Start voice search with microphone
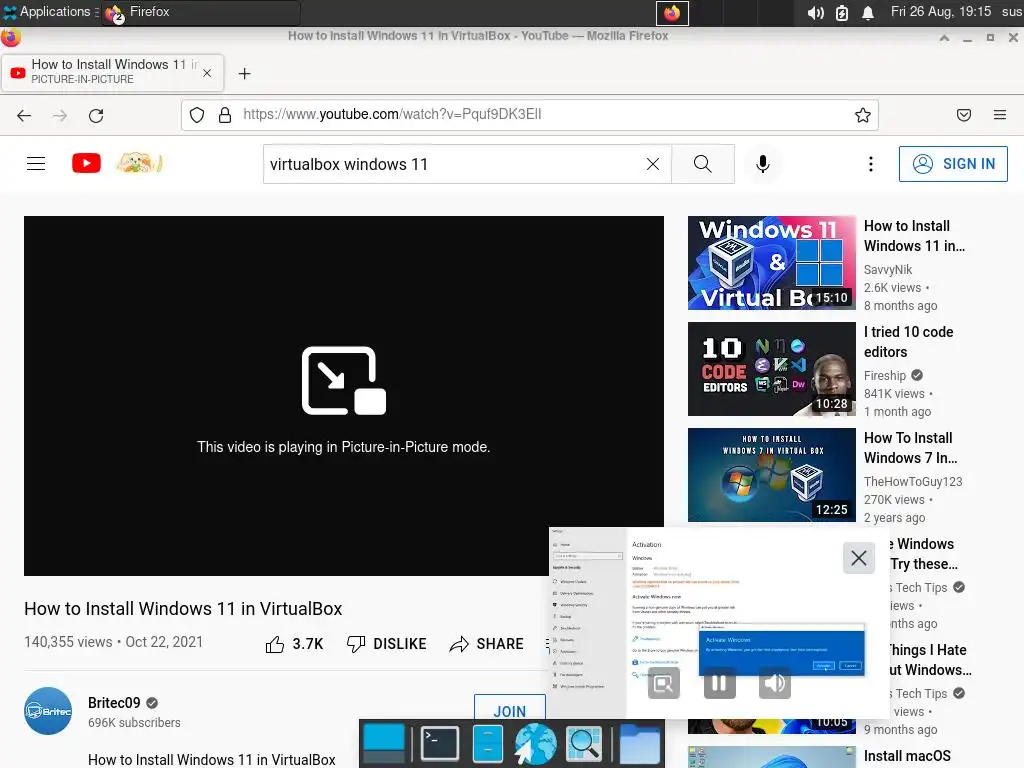 tap(762, 164)
